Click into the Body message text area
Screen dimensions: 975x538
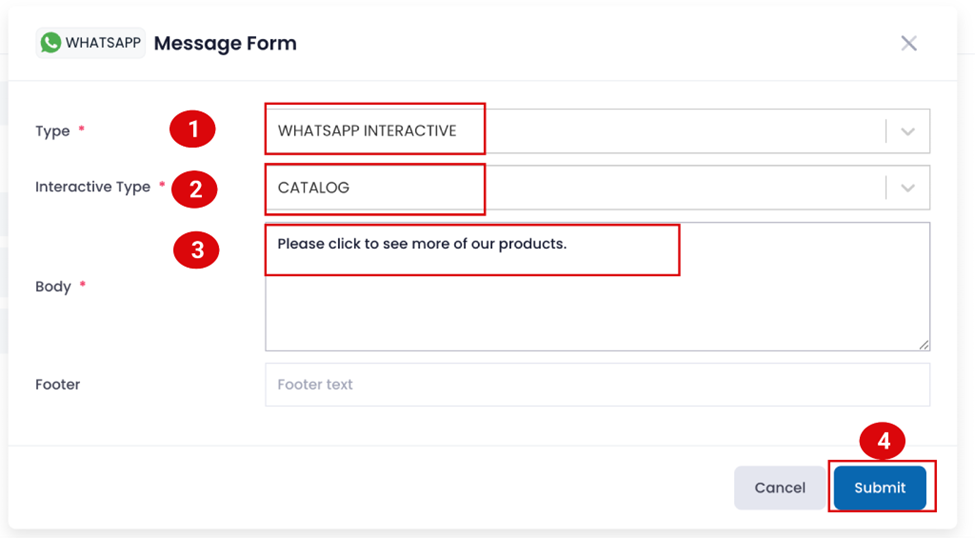click(596, 300)
